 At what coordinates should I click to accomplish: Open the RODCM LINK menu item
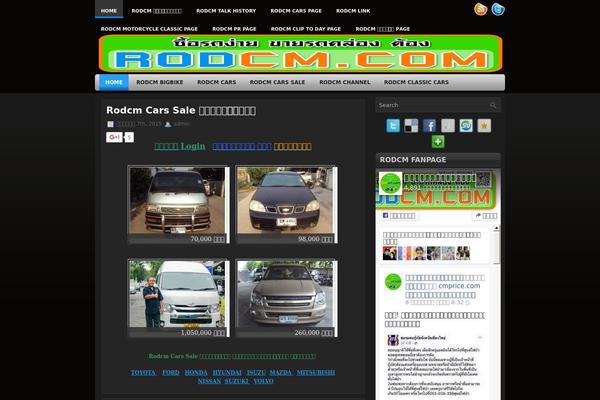353,11
